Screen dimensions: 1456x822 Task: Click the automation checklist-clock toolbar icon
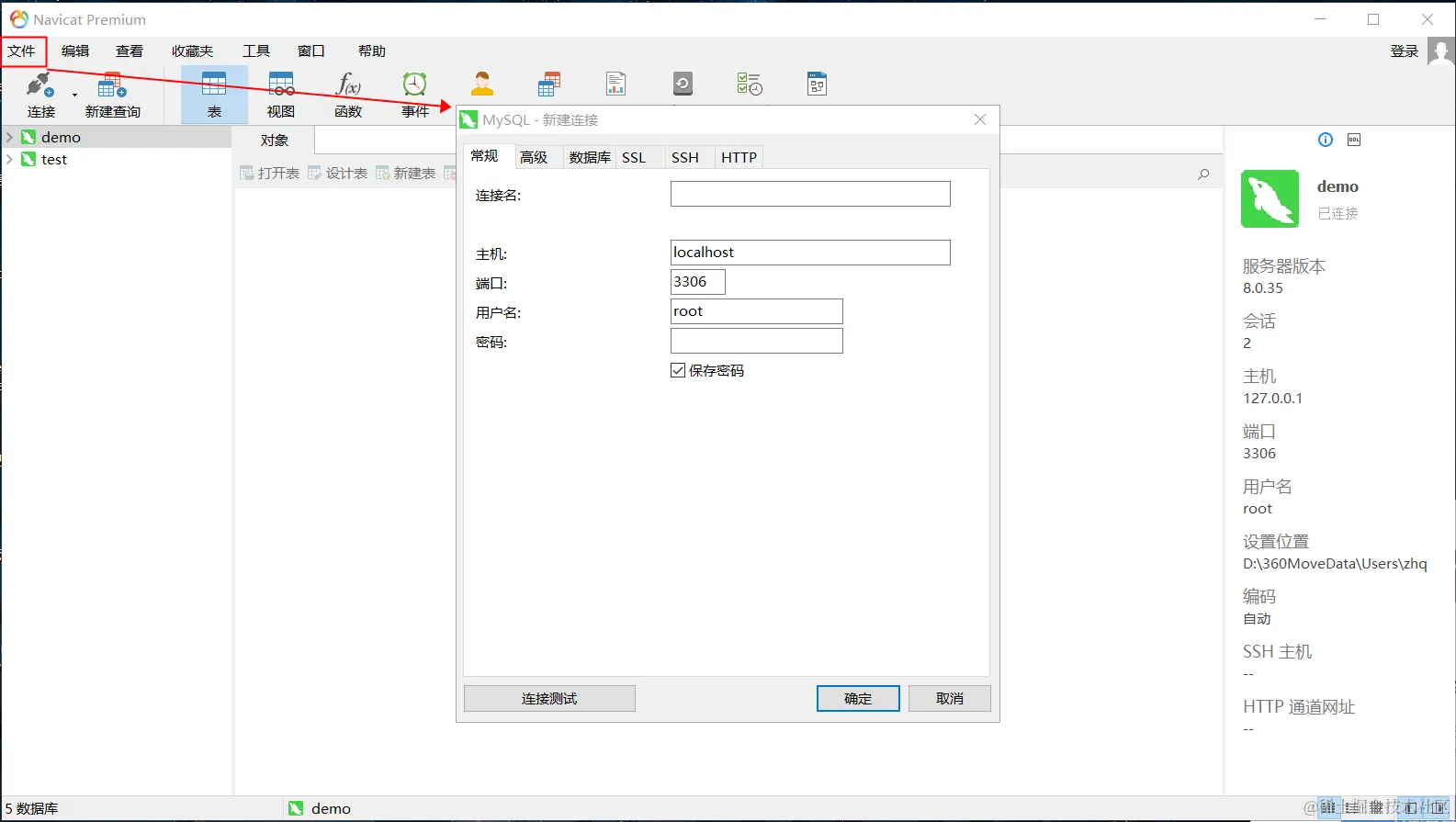pyautogui.click(x=750, y=84)
